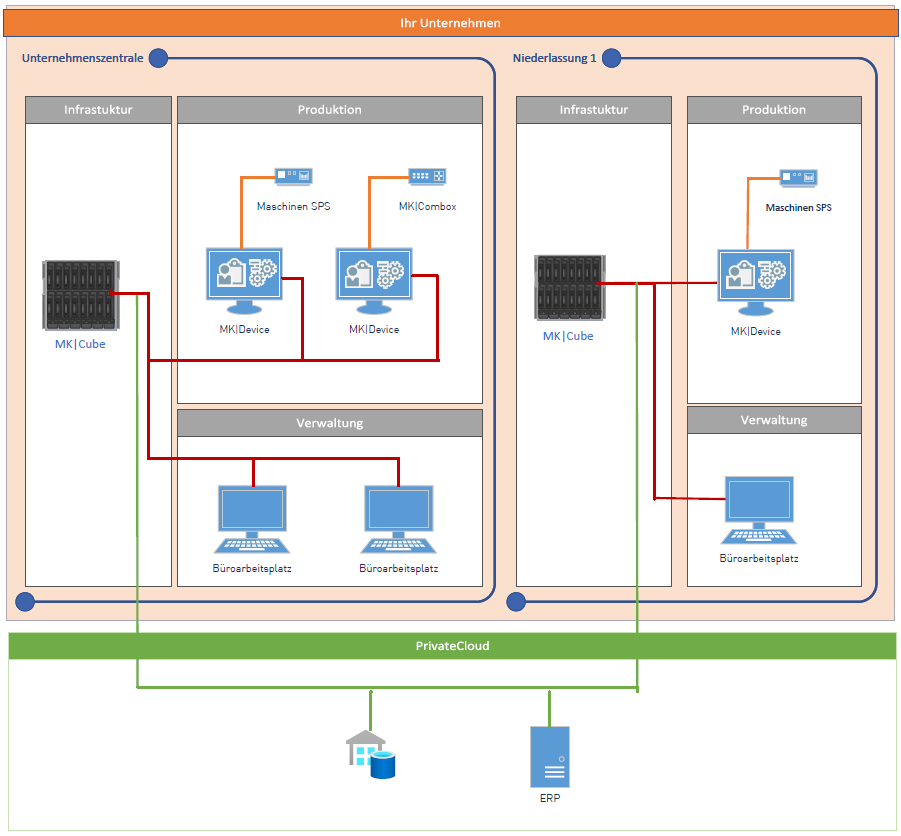Click the Büroarbeitsplatz computer in Niederlassung 1
The width and height of the screenshot is (901, 836).
point(759,512)
